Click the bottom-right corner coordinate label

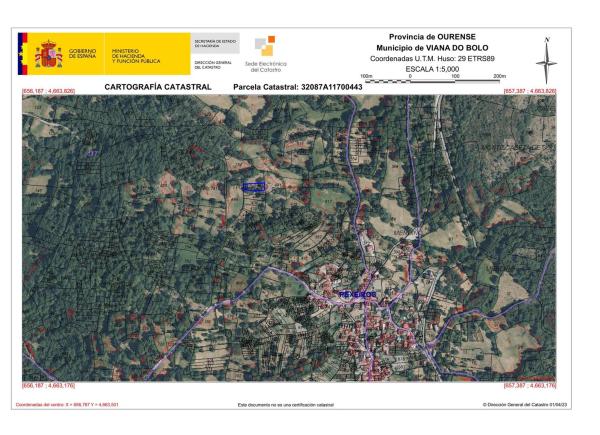(x=530, y=385)
